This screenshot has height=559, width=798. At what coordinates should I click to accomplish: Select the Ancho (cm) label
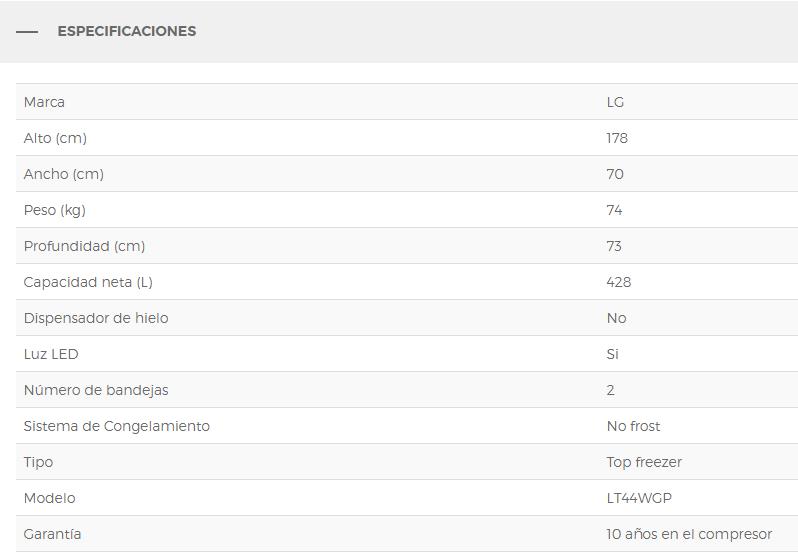point(64,174)
